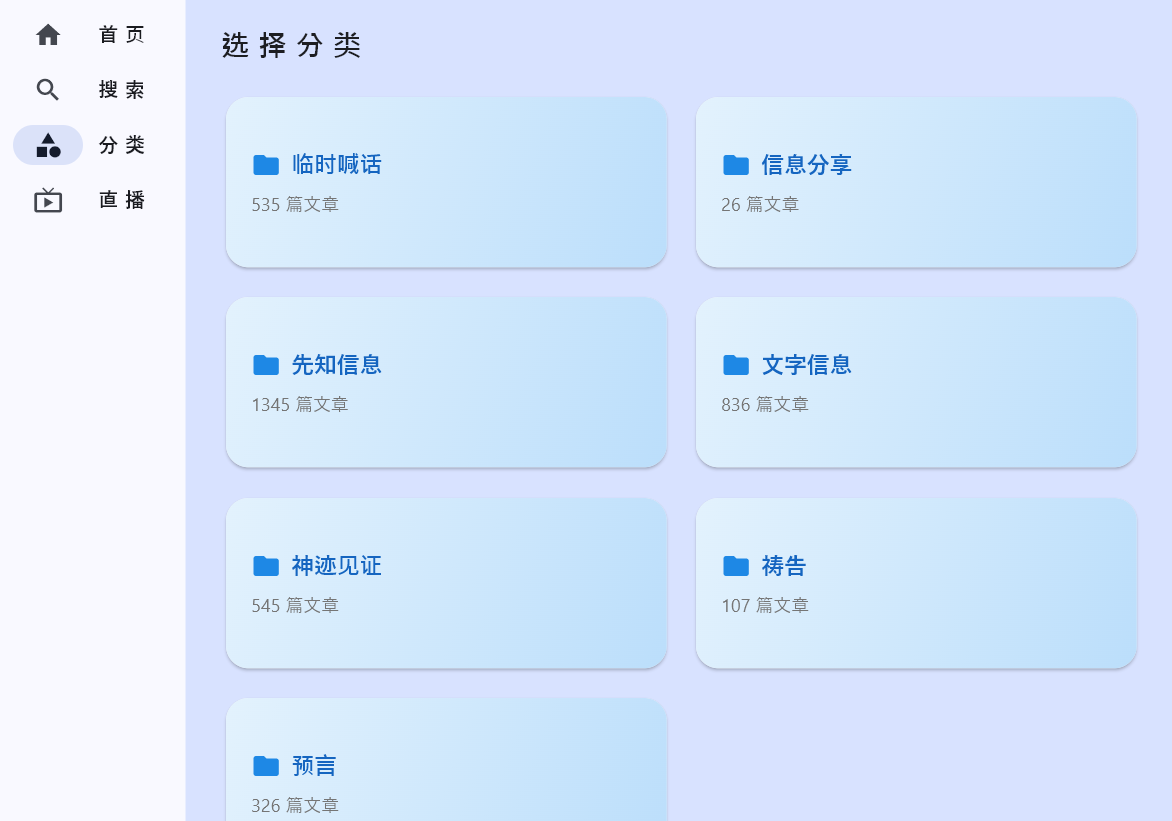Click the folder icon beside 临时喊话
1172x821 pixels.
(266, 165)
